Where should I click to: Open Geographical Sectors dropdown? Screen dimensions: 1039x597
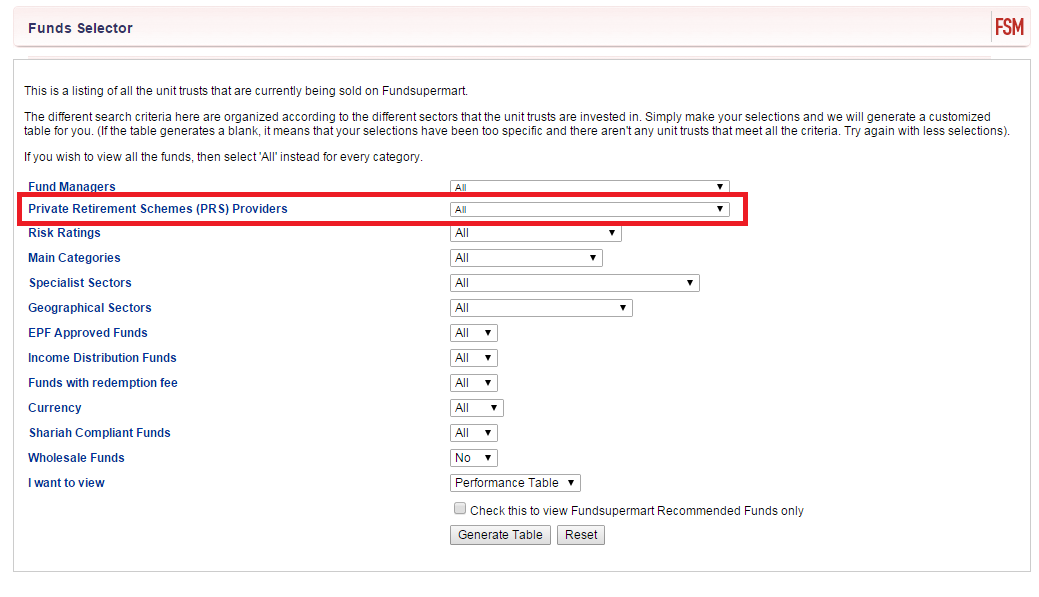pos(541,308)
